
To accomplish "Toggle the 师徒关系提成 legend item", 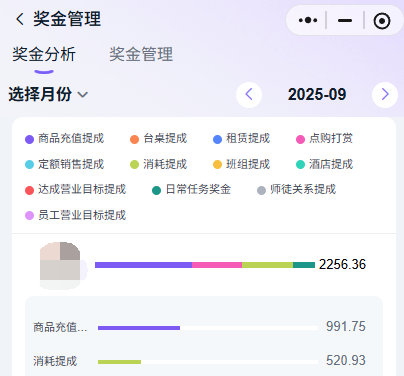I will pyautogui.click(x=297, y=190).
